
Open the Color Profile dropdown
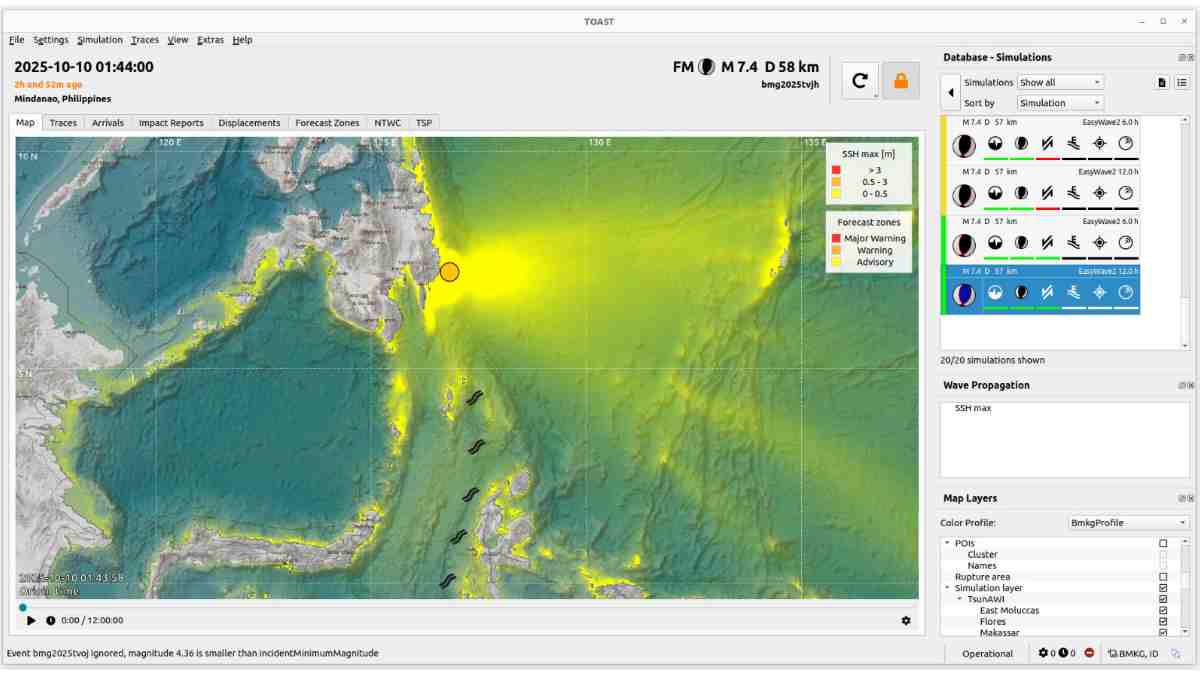pyautogui.click(x=1128, y=522)
